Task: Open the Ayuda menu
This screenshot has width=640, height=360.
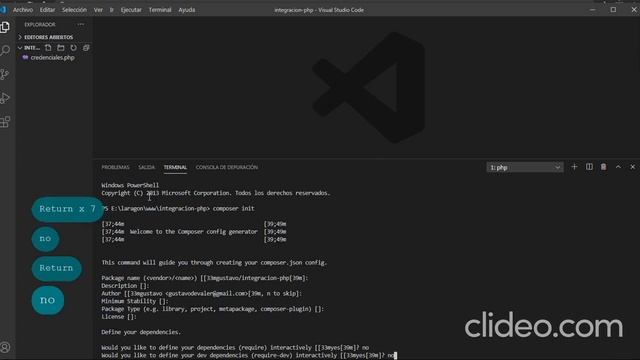Action: pyautogui.click(x=187, y=10)
